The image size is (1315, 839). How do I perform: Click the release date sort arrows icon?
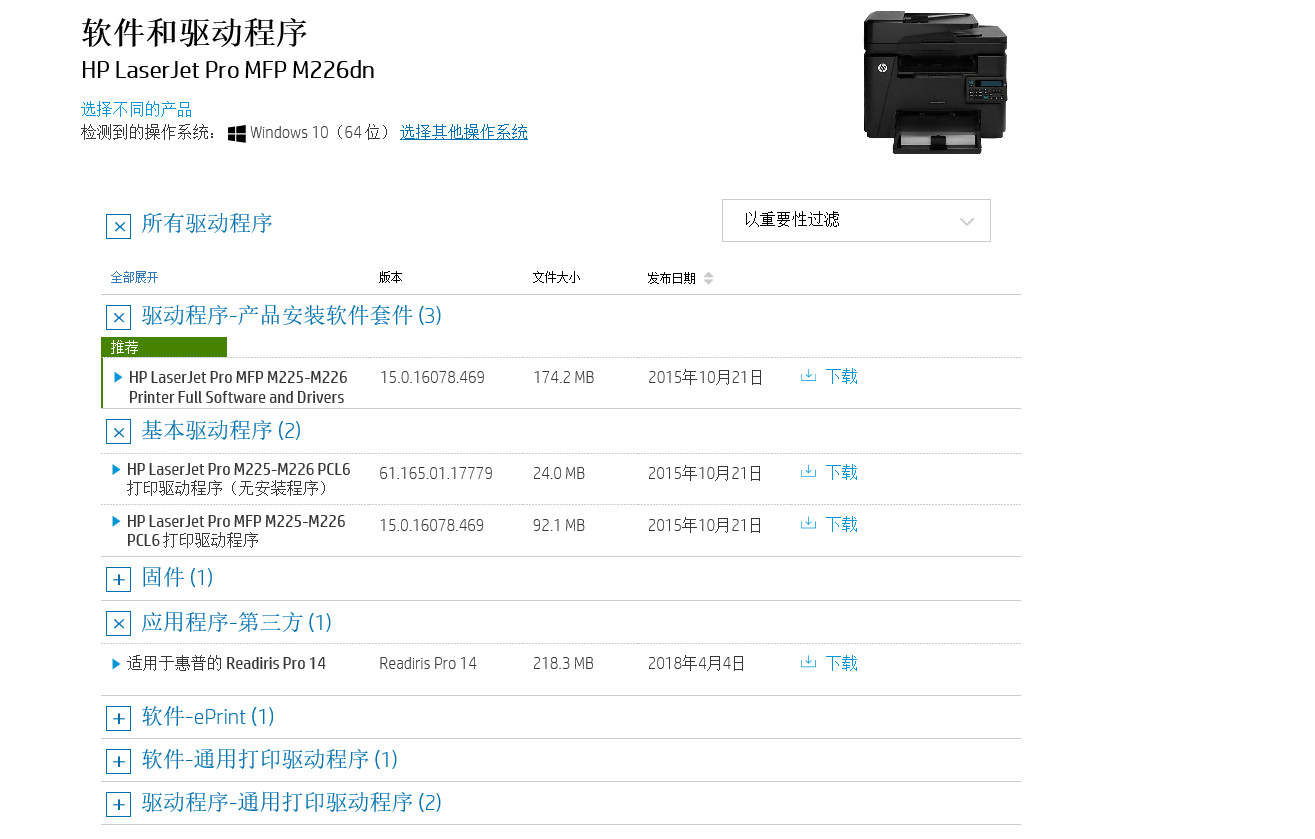(708, 278)
